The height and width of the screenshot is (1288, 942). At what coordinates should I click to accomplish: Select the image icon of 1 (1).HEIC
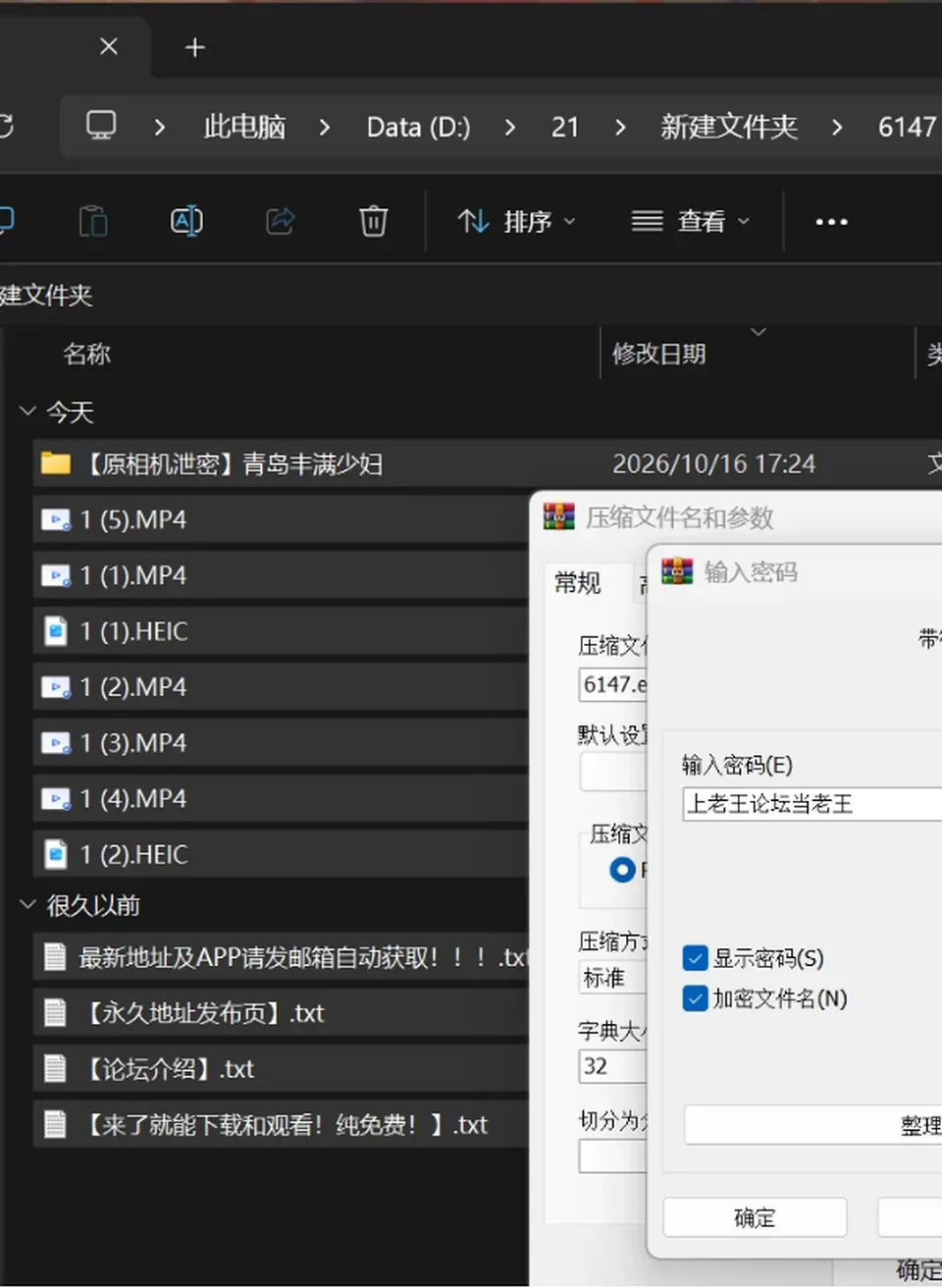pos(56,631)
